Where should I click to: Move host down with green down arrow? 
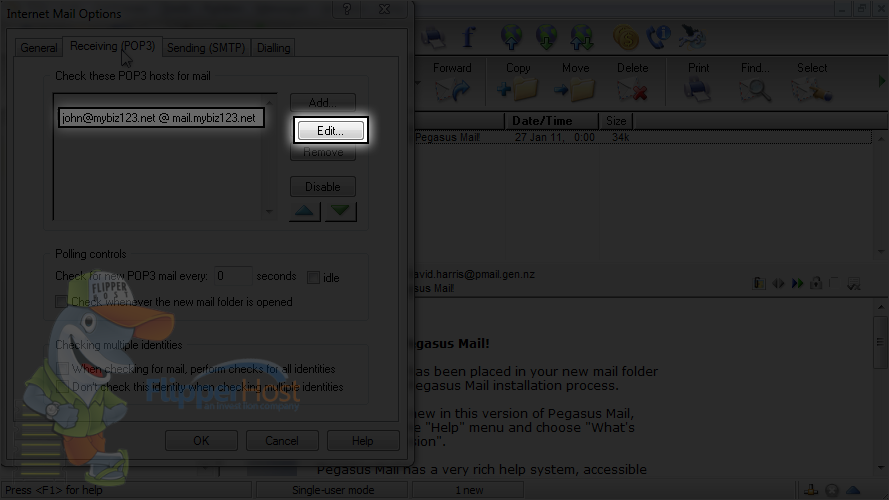coord(340,211)
